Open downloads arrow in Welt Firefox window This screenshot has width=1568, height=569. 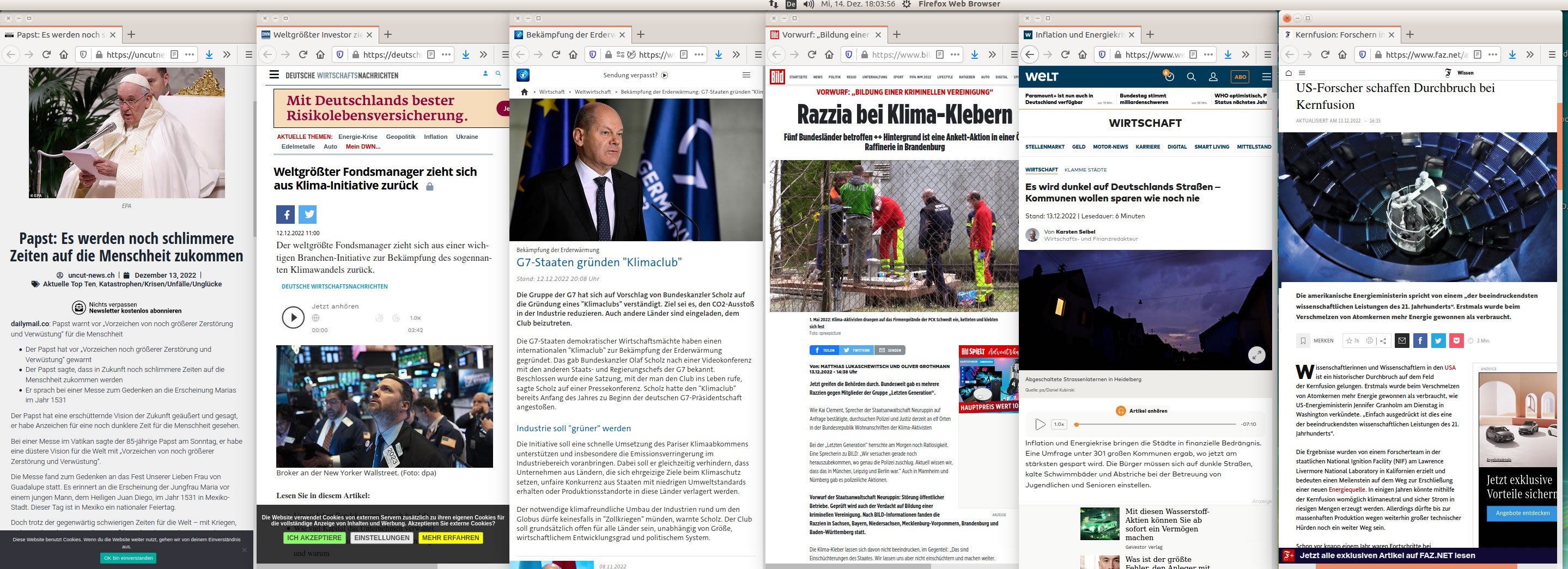pos(1227,55)
